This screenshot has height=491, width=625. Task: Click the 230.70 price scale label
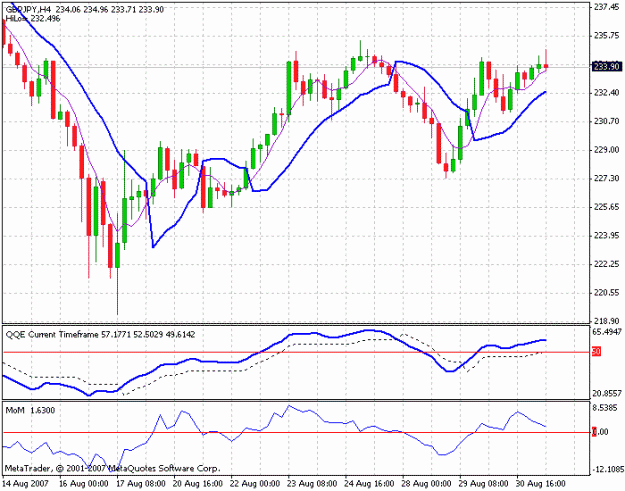point(607,121)
